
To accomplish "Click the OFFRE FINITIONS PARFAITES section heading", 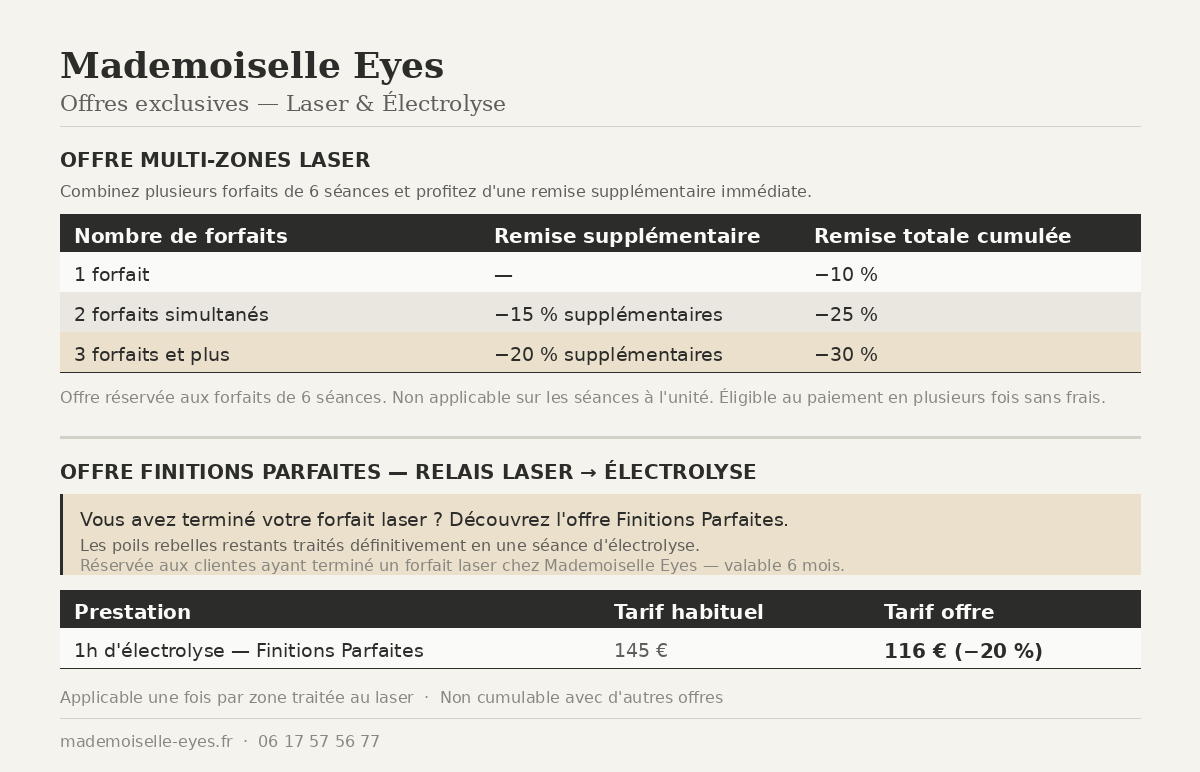I will pyautogui.click(x=407, y=472).
